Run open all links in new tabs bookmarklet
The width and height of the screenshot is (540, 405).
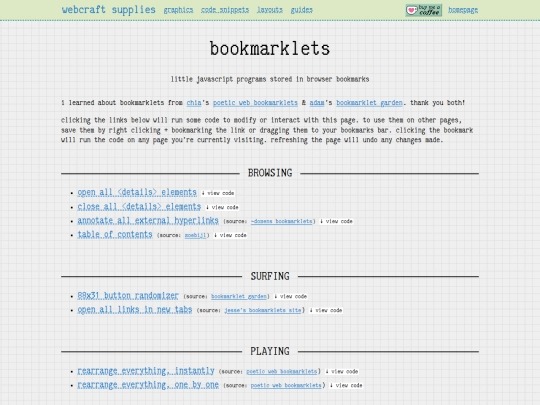[135, 310]
